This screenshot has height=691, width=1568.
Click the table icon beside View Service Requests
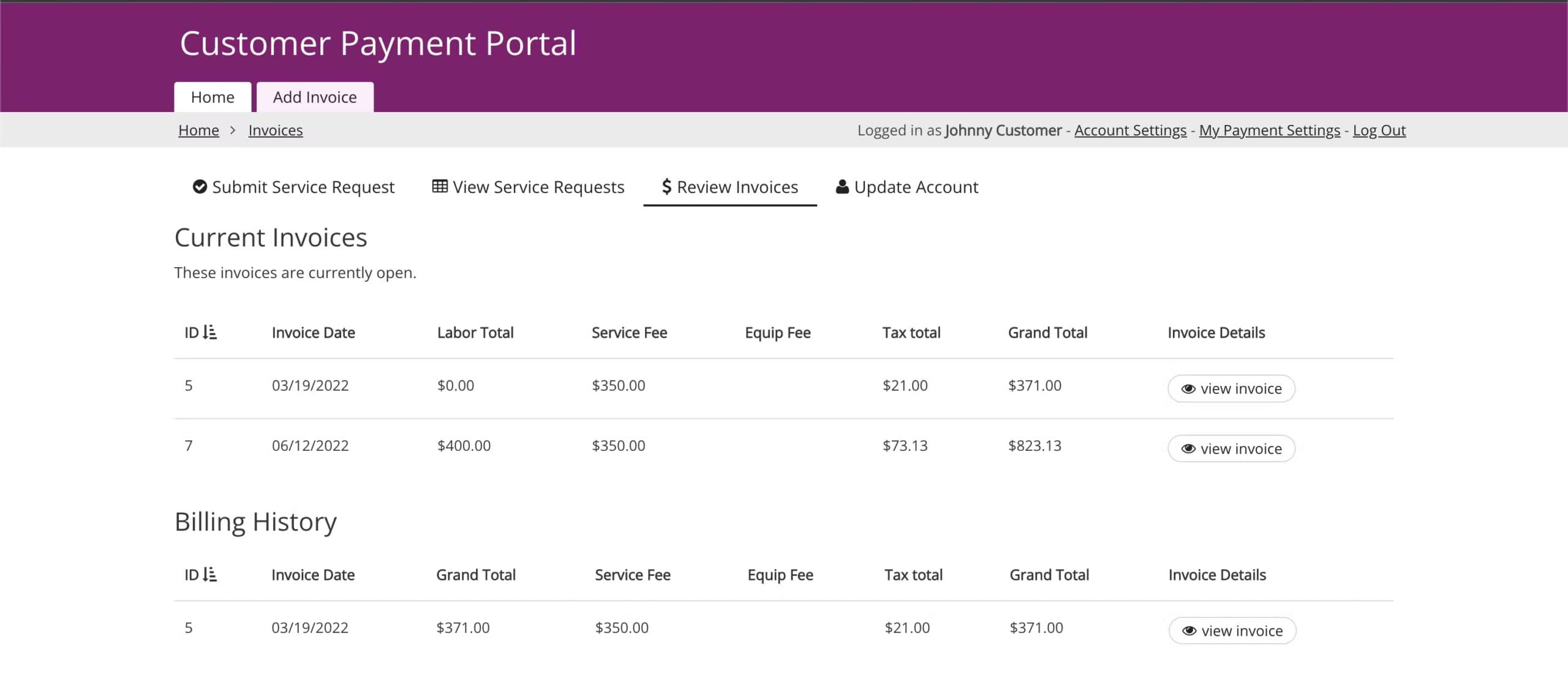[439, 186]
